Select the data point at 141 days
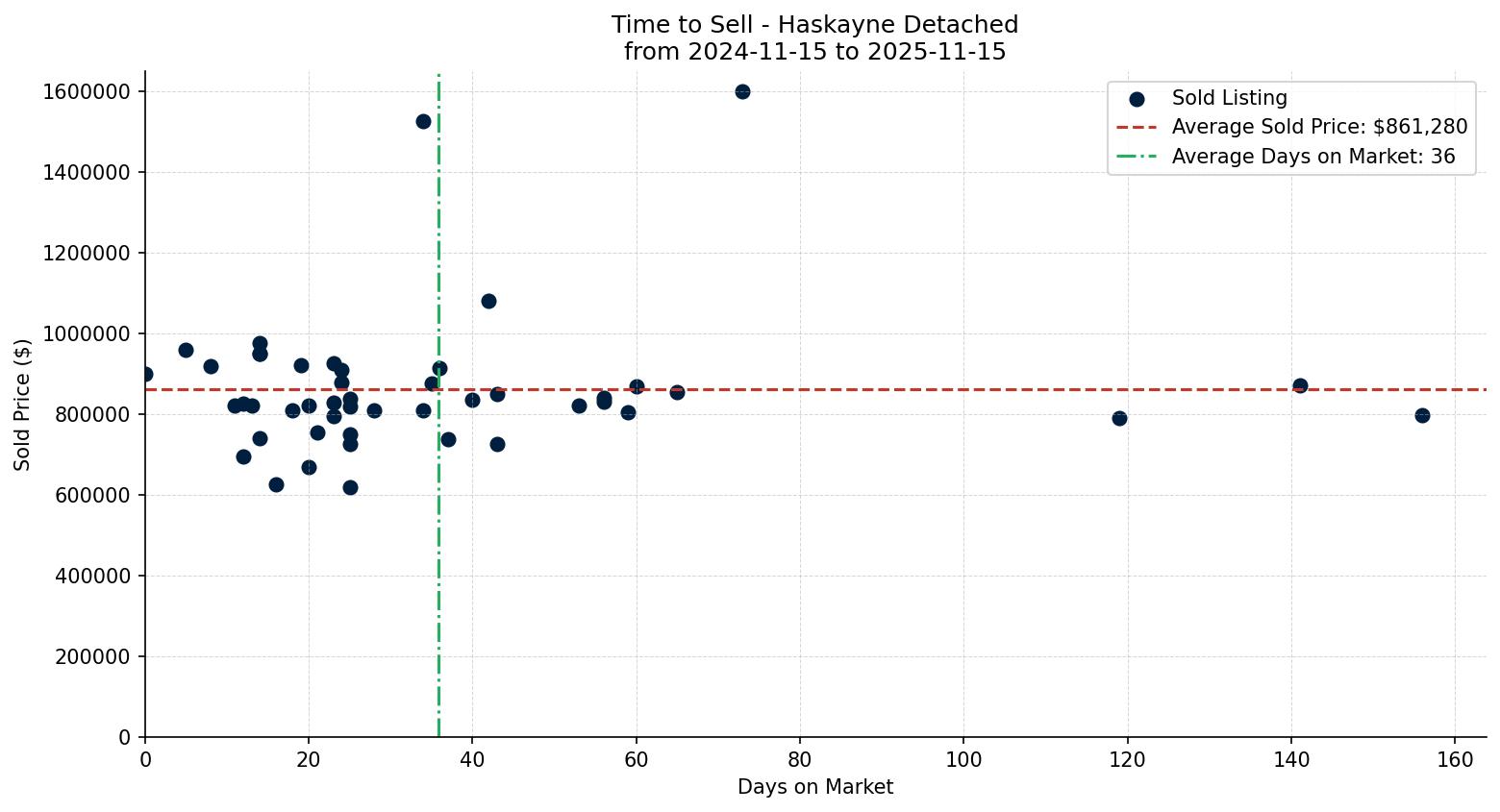Image resolution: width=1500 pixels, height=812 pixels. point(1300,384)
